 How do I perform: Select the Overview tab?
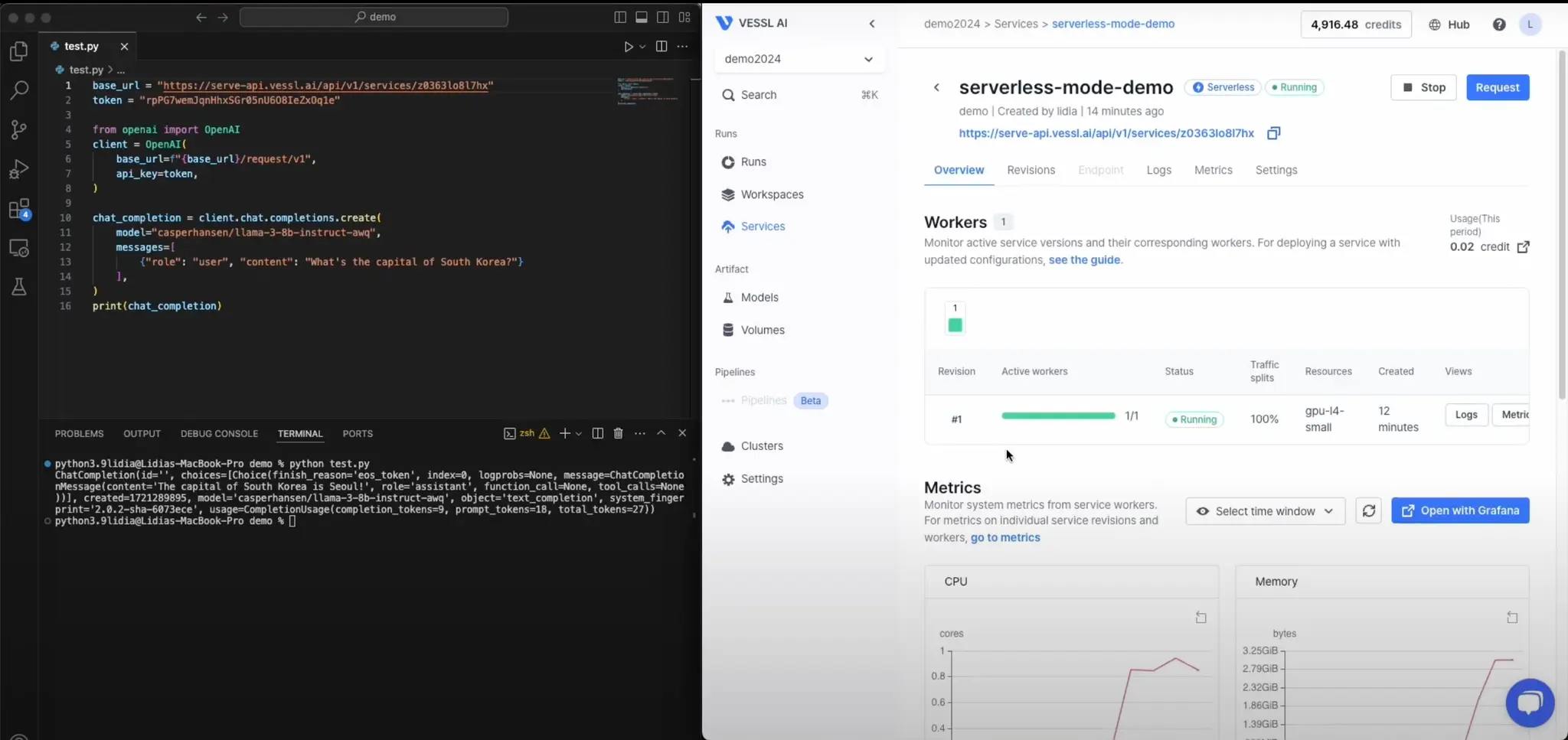point(959,170)
